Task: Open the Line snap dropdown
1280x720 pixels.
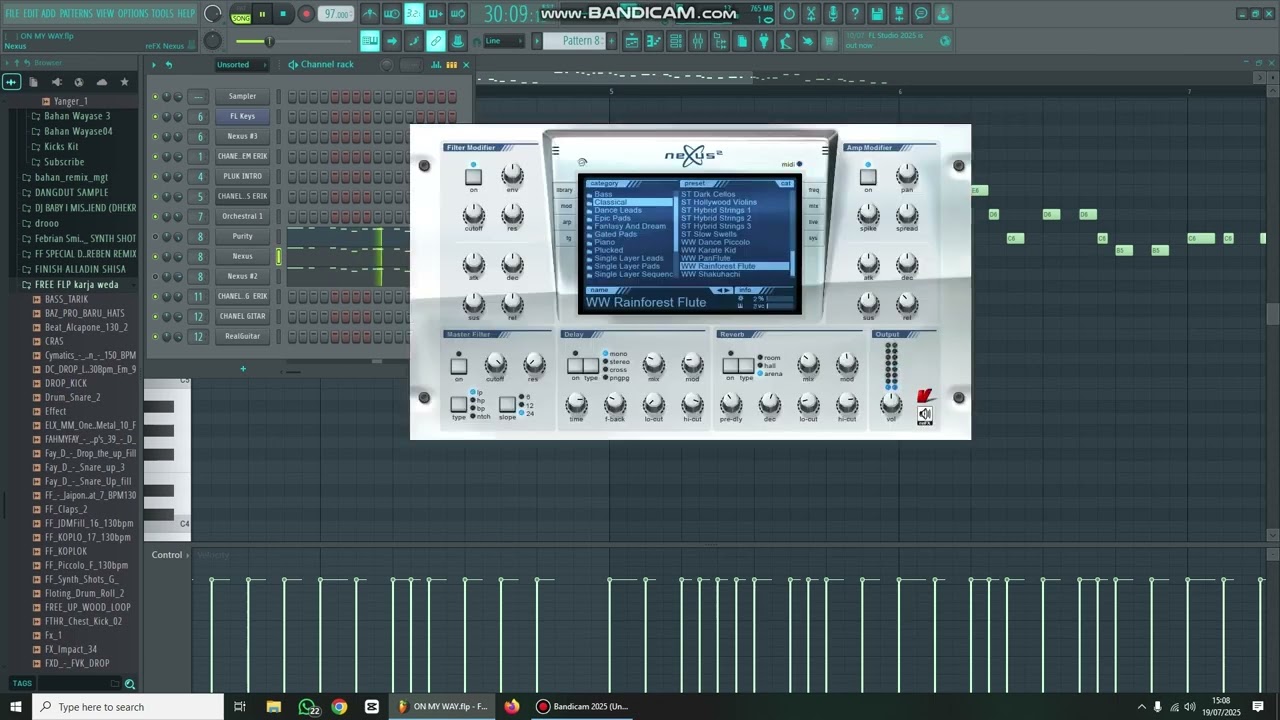Action: pyautogui.click(x=504, y=41)
